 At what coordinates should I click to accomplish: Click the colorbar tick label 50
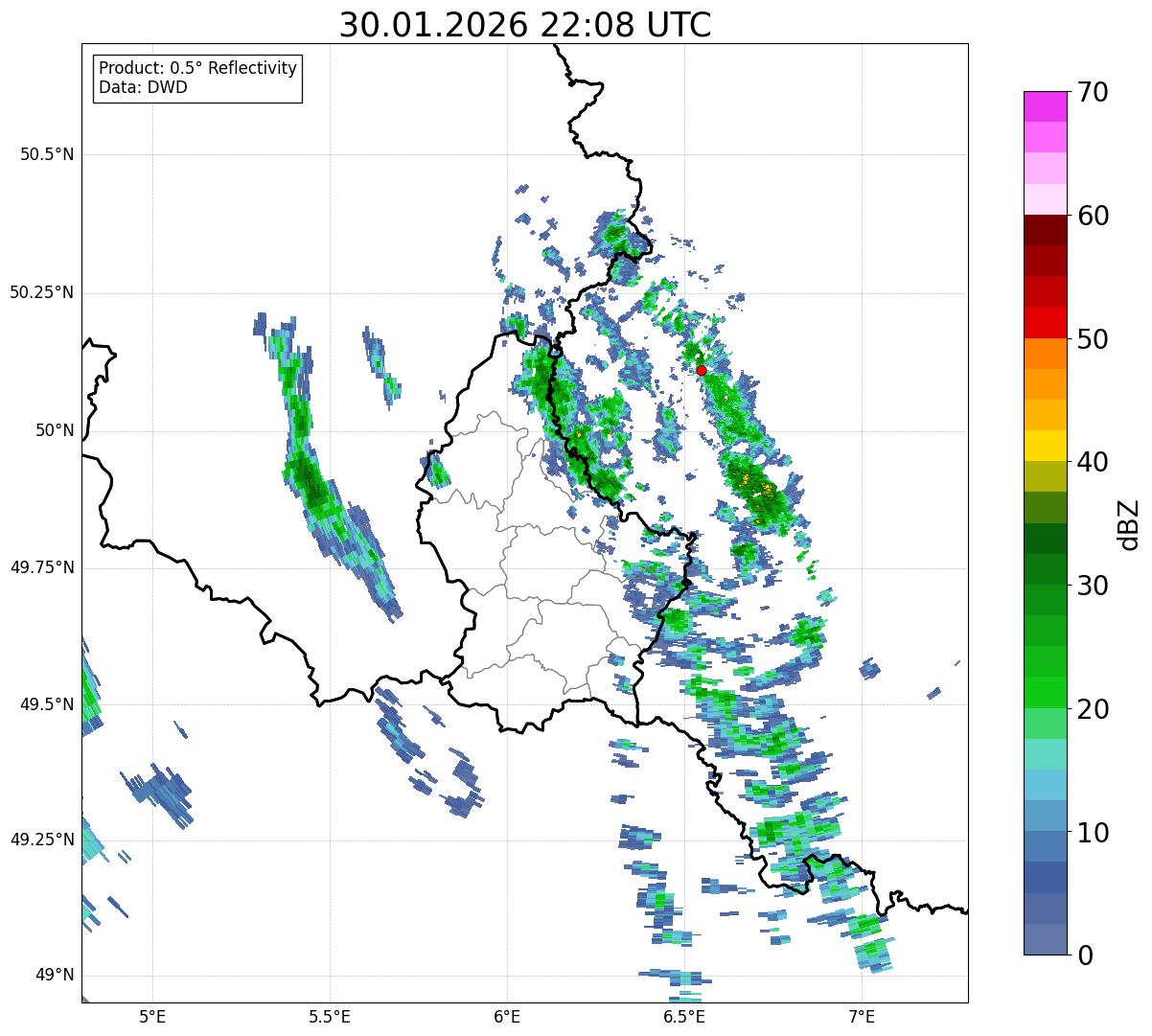click(1093, 339)
